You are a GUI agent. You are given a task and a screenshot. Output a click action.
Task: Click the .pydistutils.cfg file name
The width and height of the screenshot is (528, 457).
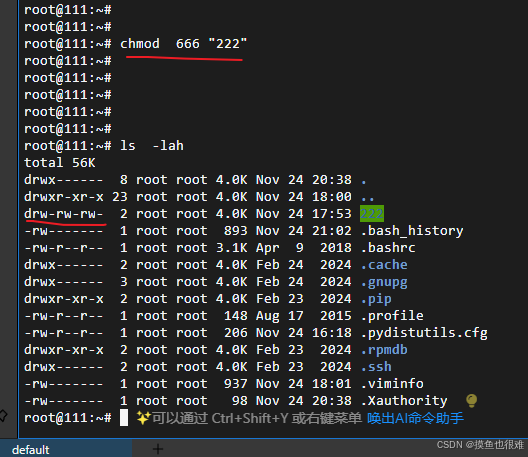(424, 333)
